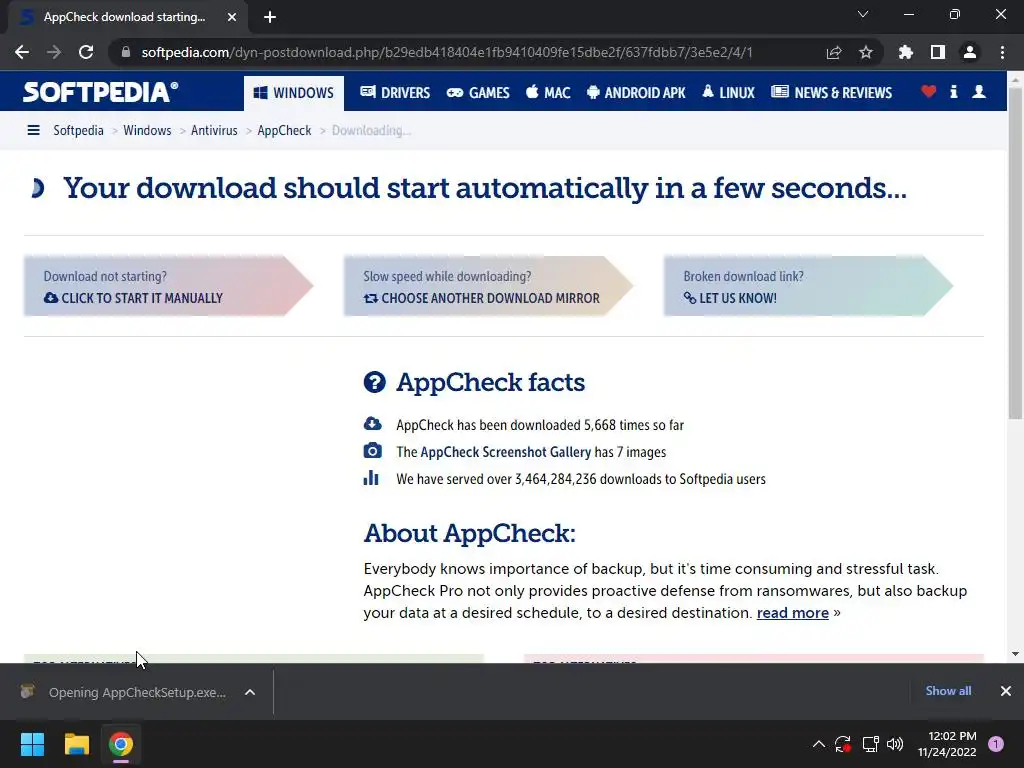Click the share page icon in address bar
This screenshot has width=1024, height=768.
coord(834,52)
